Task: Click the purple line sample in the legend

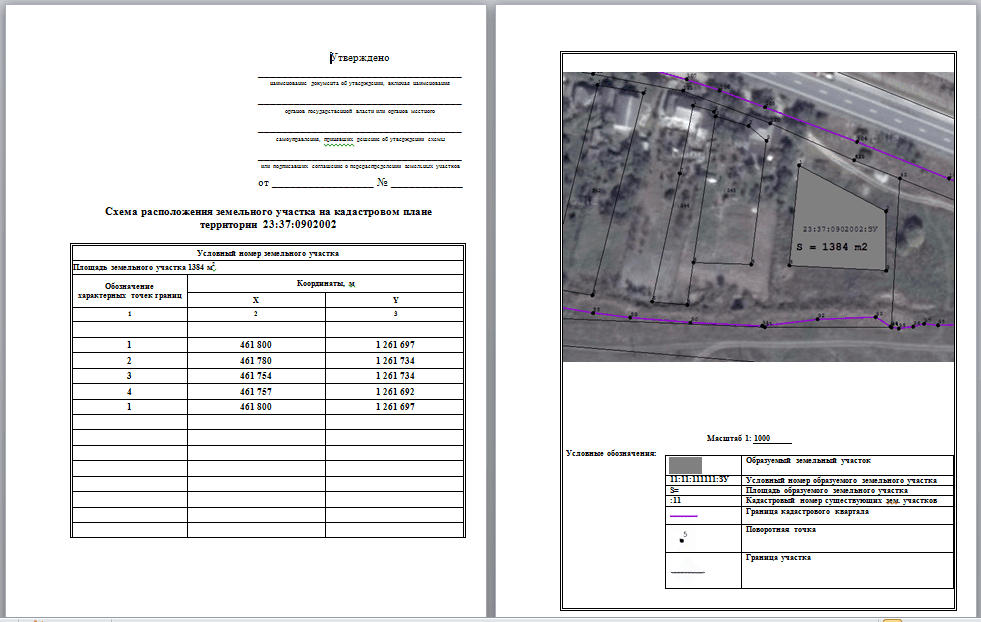Action: [x=683, y=516]
